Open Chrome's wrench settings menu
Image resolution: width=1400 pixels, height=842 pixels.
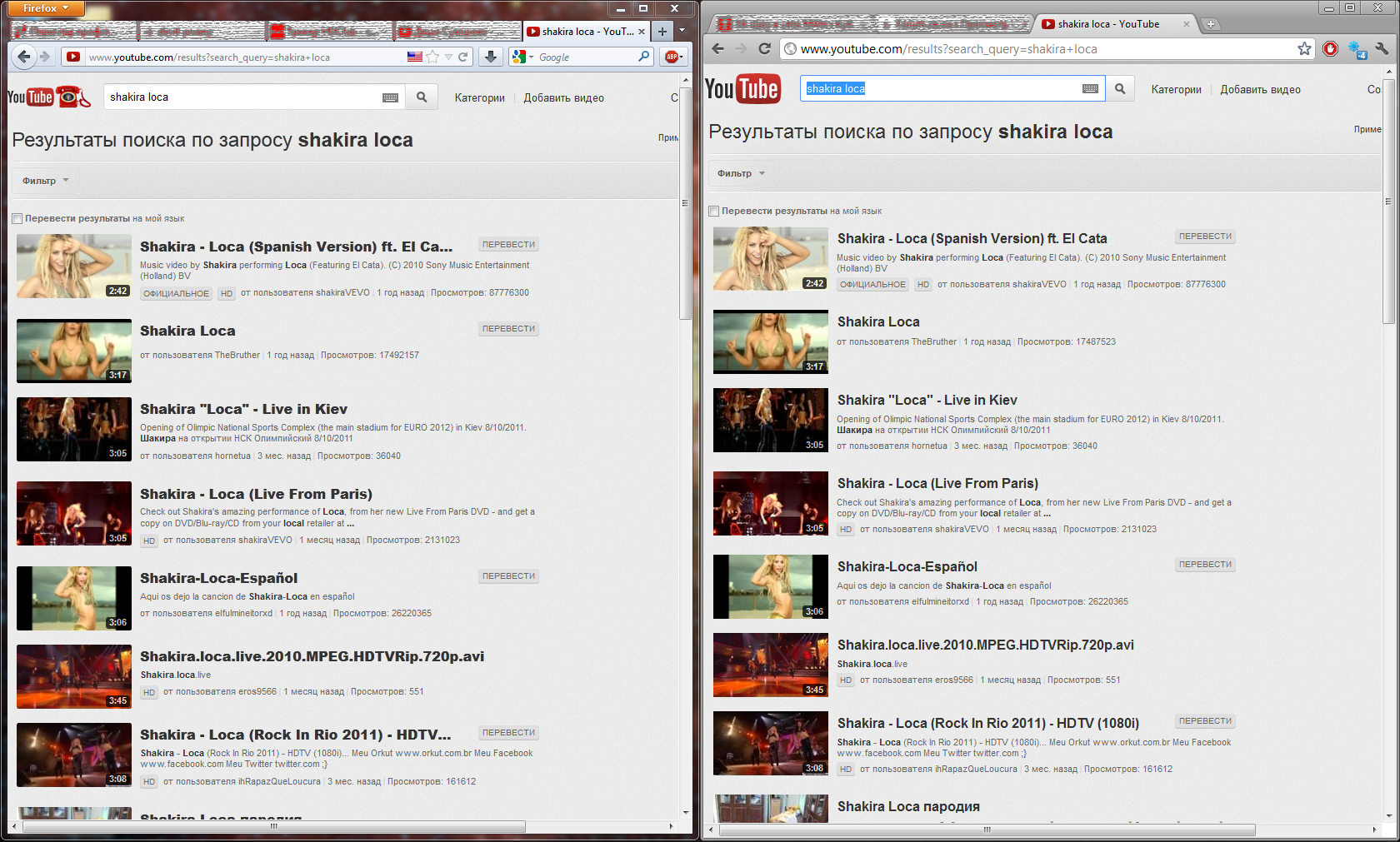[x=1382, y=48]
